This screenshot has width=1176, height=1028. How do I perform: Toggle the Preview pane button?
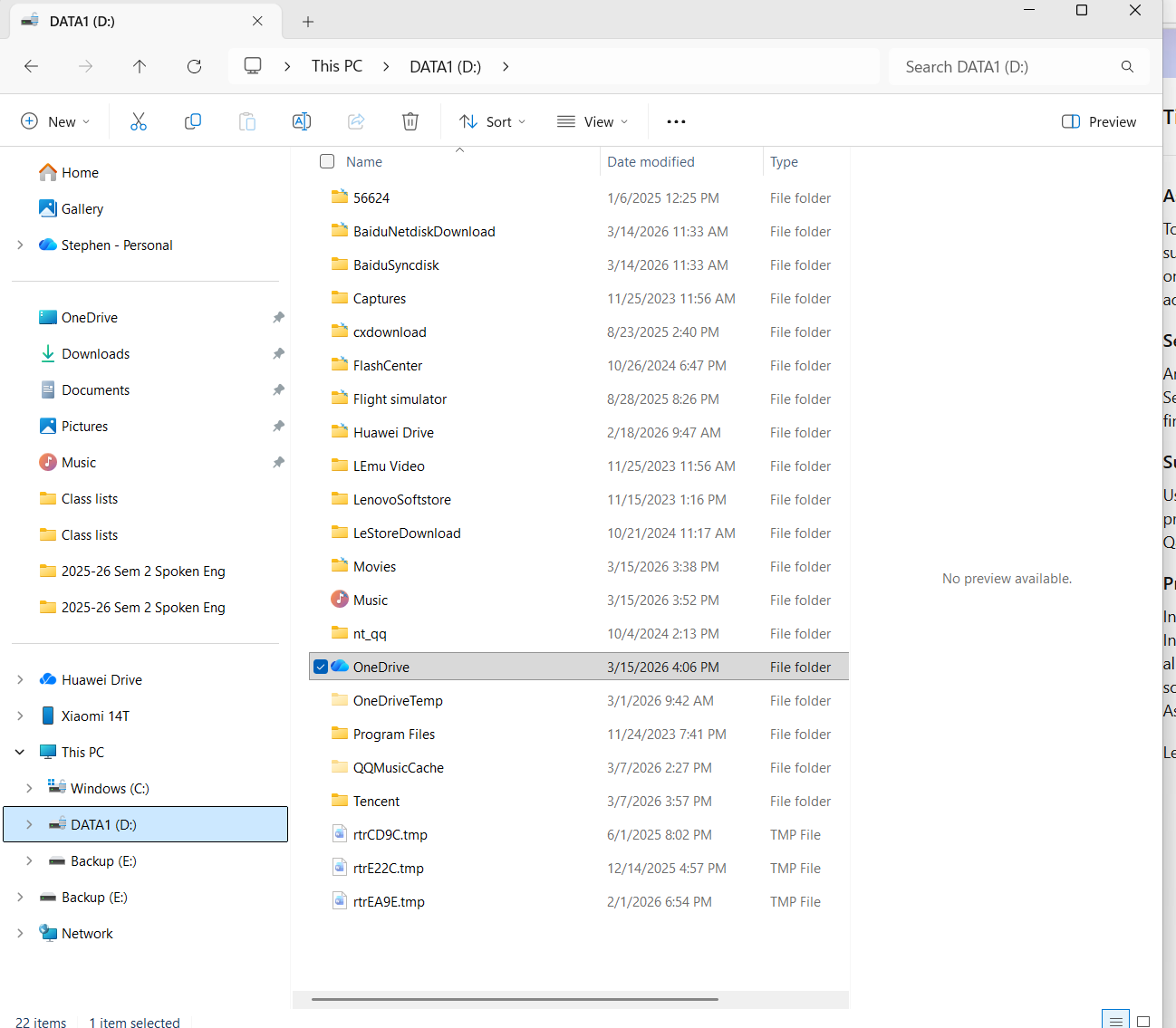pyautogui.click(x=1098, y=121)
